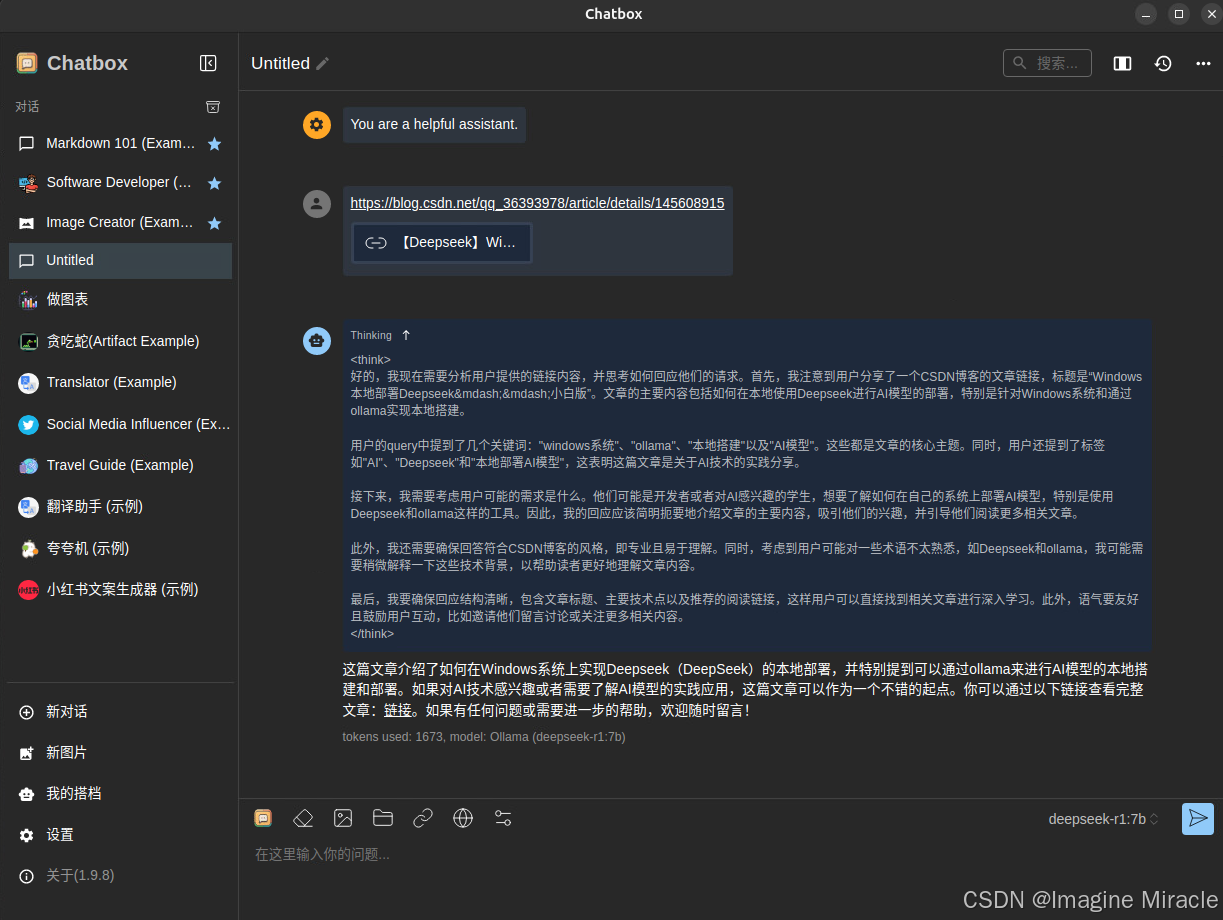Click the 小红书 red avatar icon
The height and width of the screenshot is (920, 1223).
(x=28, y=590)
